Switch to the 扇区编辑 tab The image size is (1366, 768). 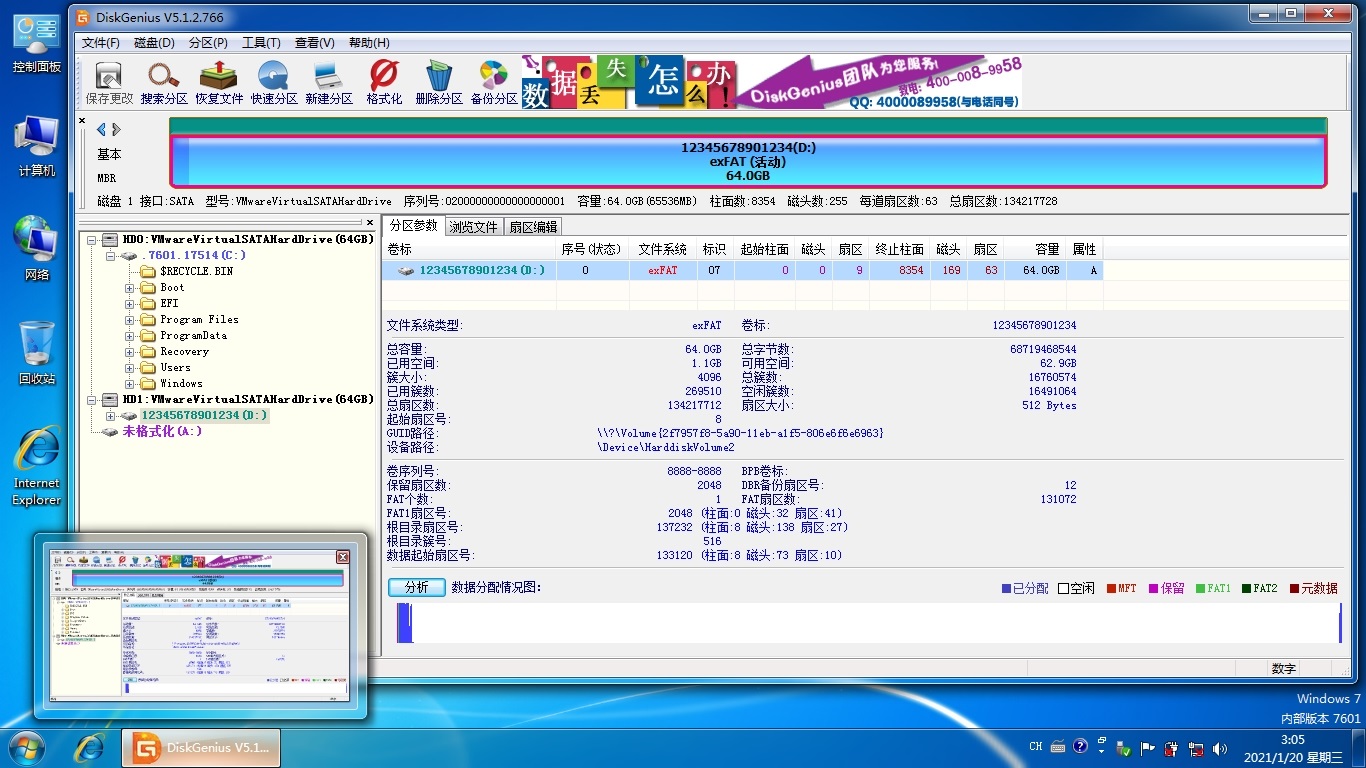tap(533, 227)
